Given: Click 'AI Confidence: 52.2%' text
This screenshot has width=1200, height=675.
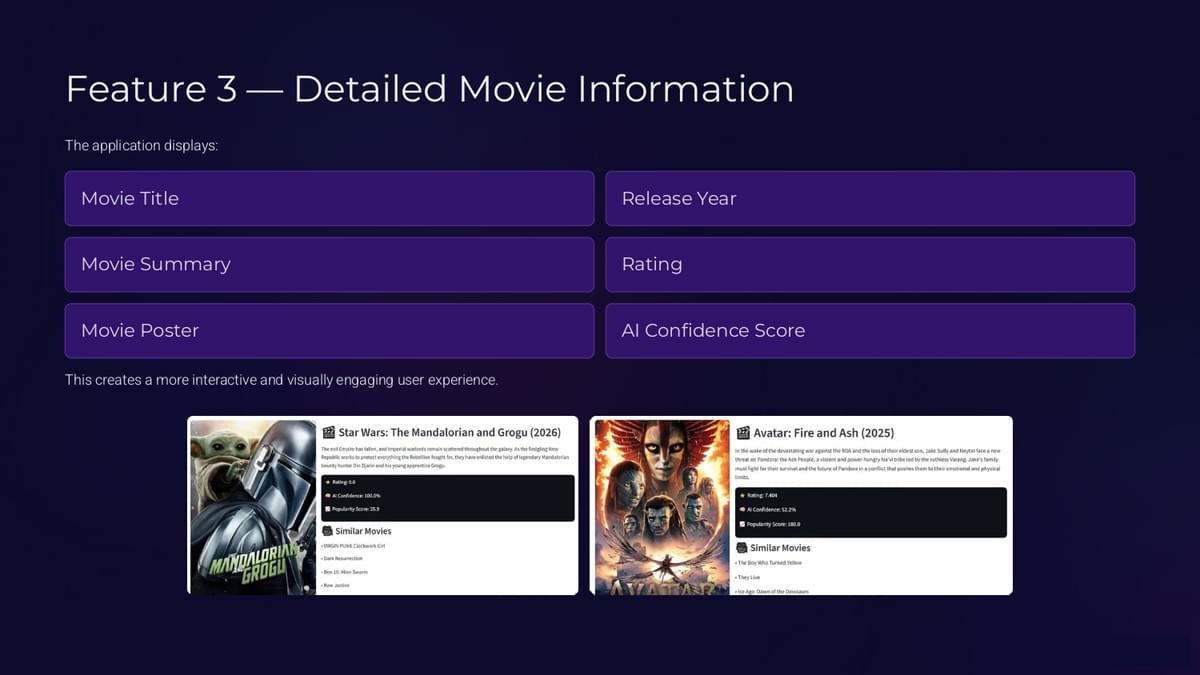Looking at the screenshot, I should pos(771,510).
